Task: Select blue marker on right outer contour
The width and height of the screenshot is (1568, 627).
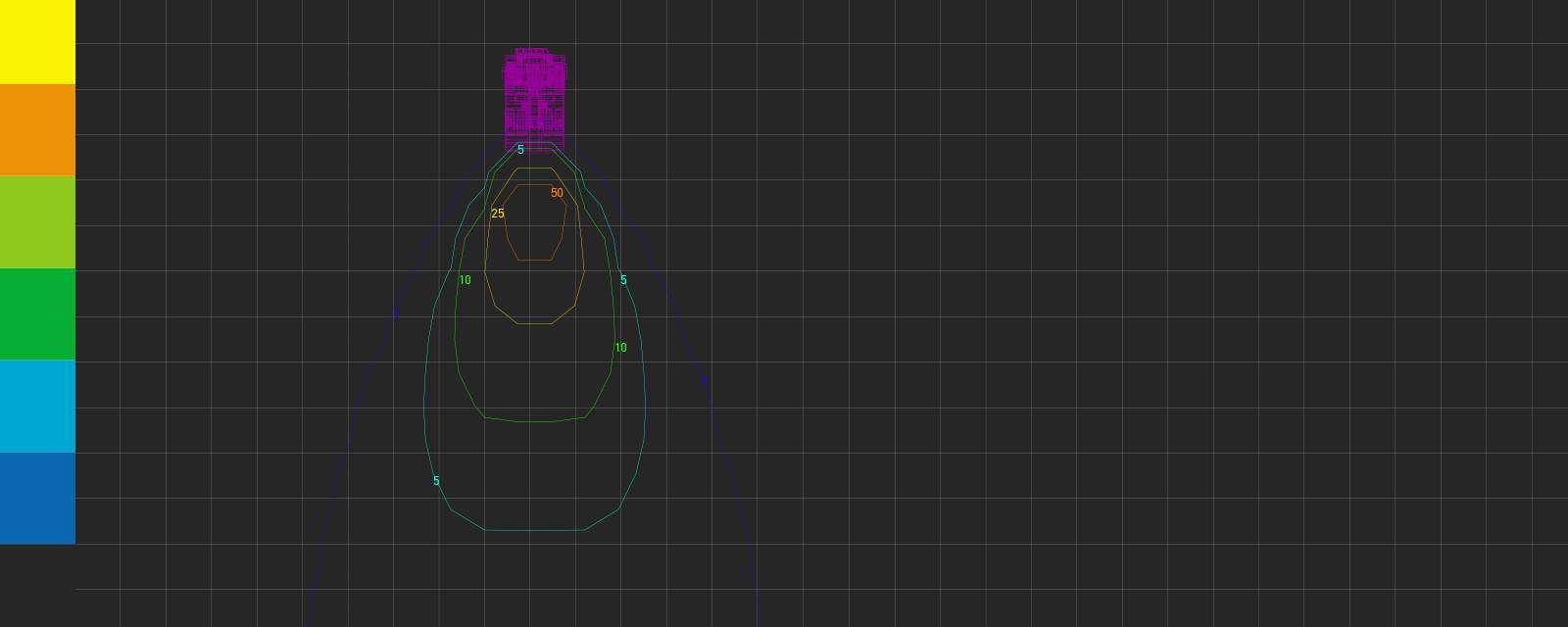Action: (704, 380)
